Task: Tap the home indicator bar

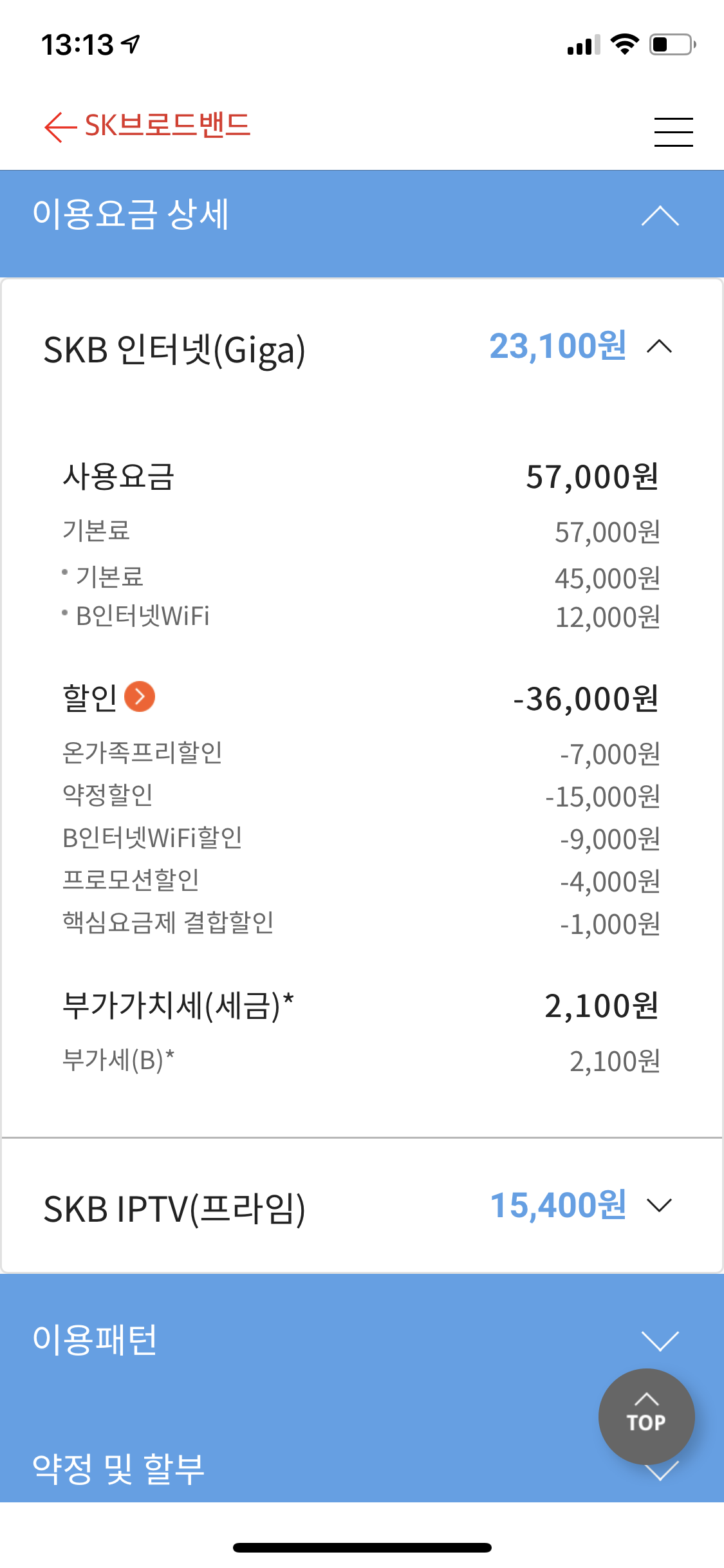Action: pyautogui.click(x=362, y=1547)
